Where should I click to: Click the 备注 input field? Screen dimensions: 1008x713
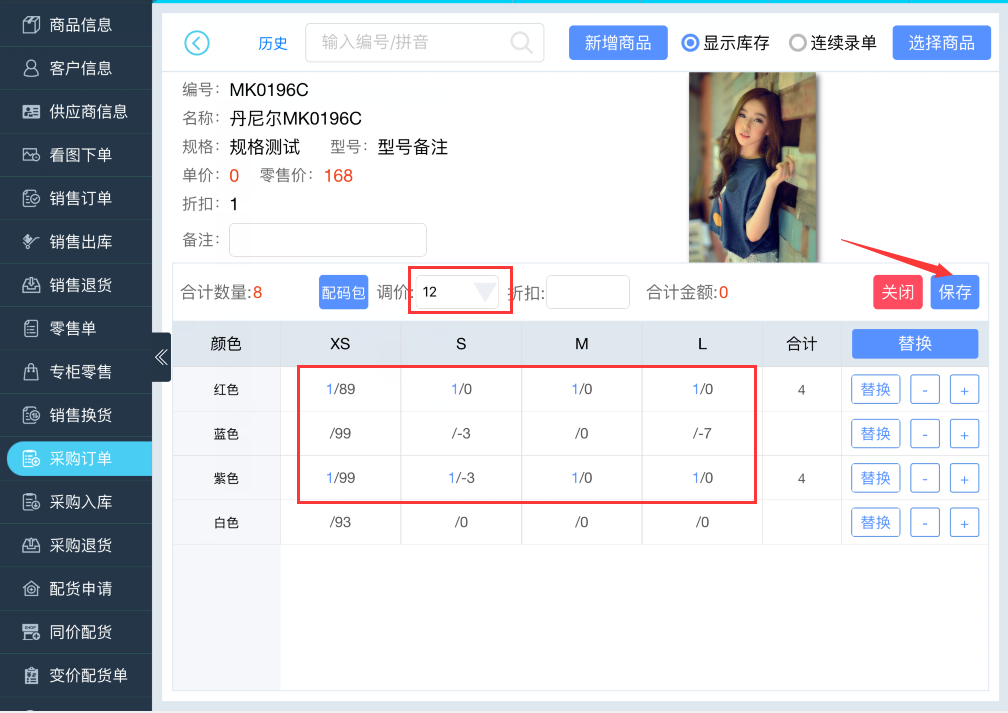click(x=328, y=240)
